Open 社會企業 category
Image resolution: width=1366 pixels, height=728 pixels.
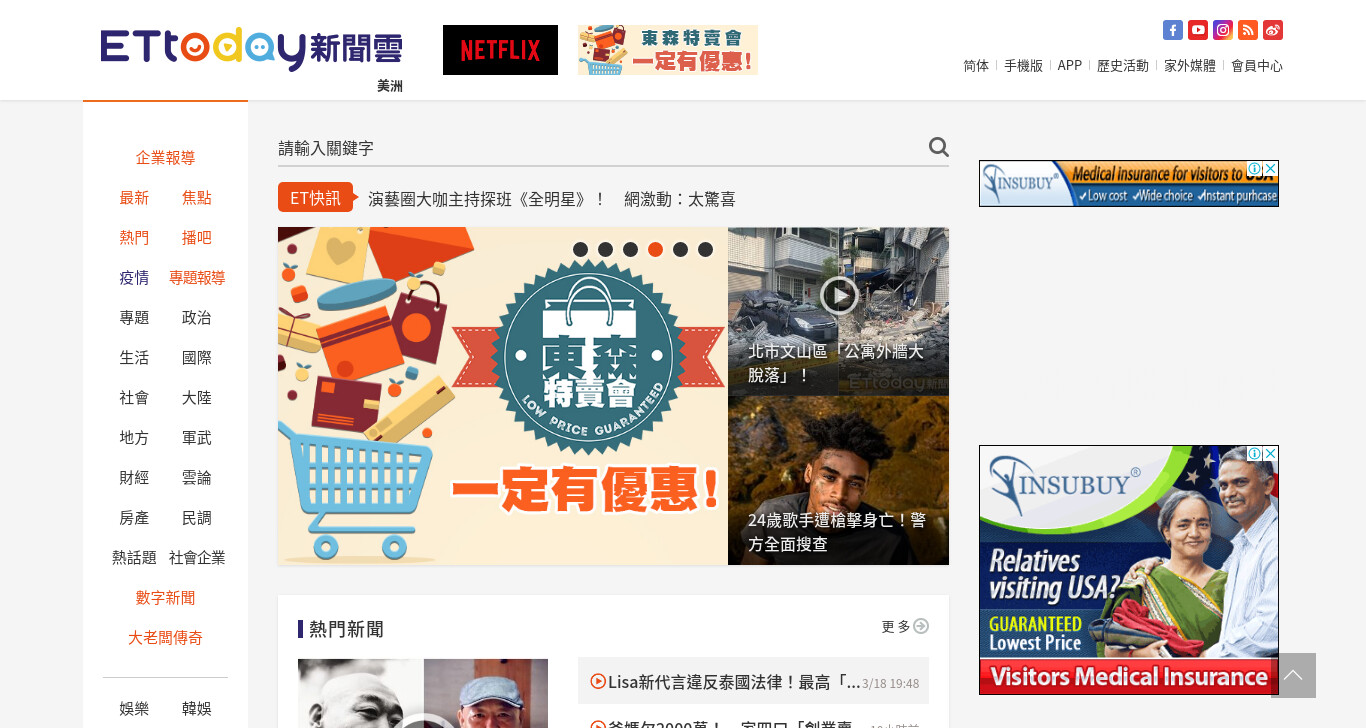[x=197, y=558]
